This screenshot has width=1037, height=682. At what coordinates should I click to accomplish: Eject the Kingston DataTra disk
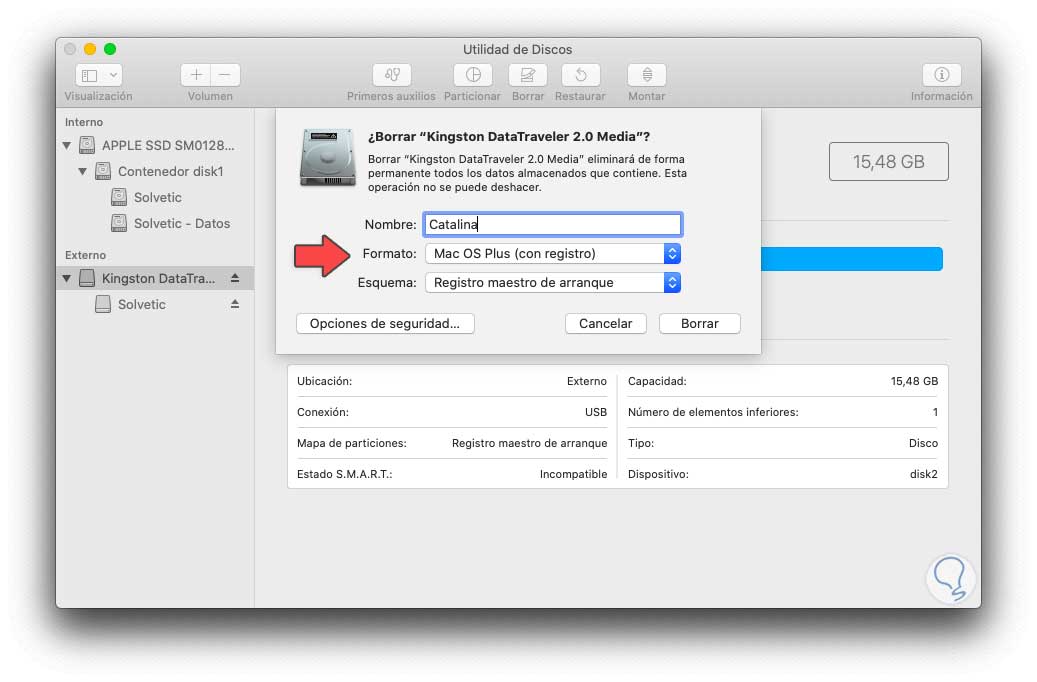tap(235, 278)
